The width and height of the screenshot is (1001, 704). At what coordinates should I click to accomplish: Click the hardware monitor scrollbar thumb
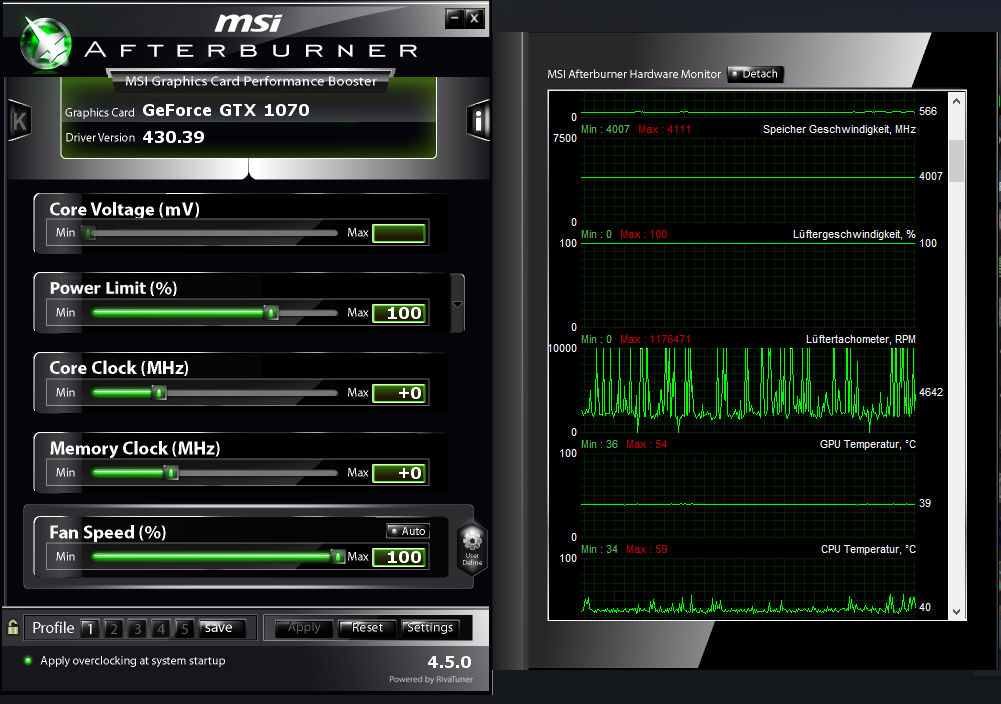point(956,161)
